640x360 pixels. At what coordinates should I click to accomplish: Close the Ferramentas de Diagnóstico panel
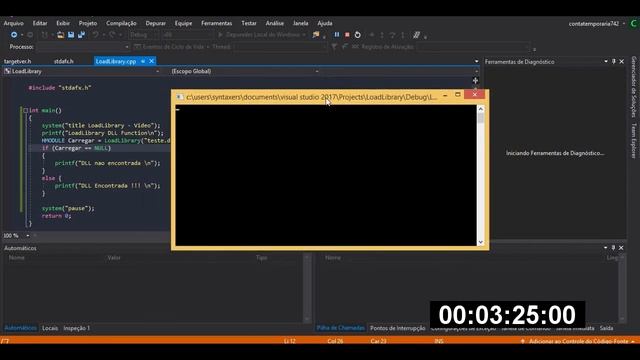[x=622, y=62]
